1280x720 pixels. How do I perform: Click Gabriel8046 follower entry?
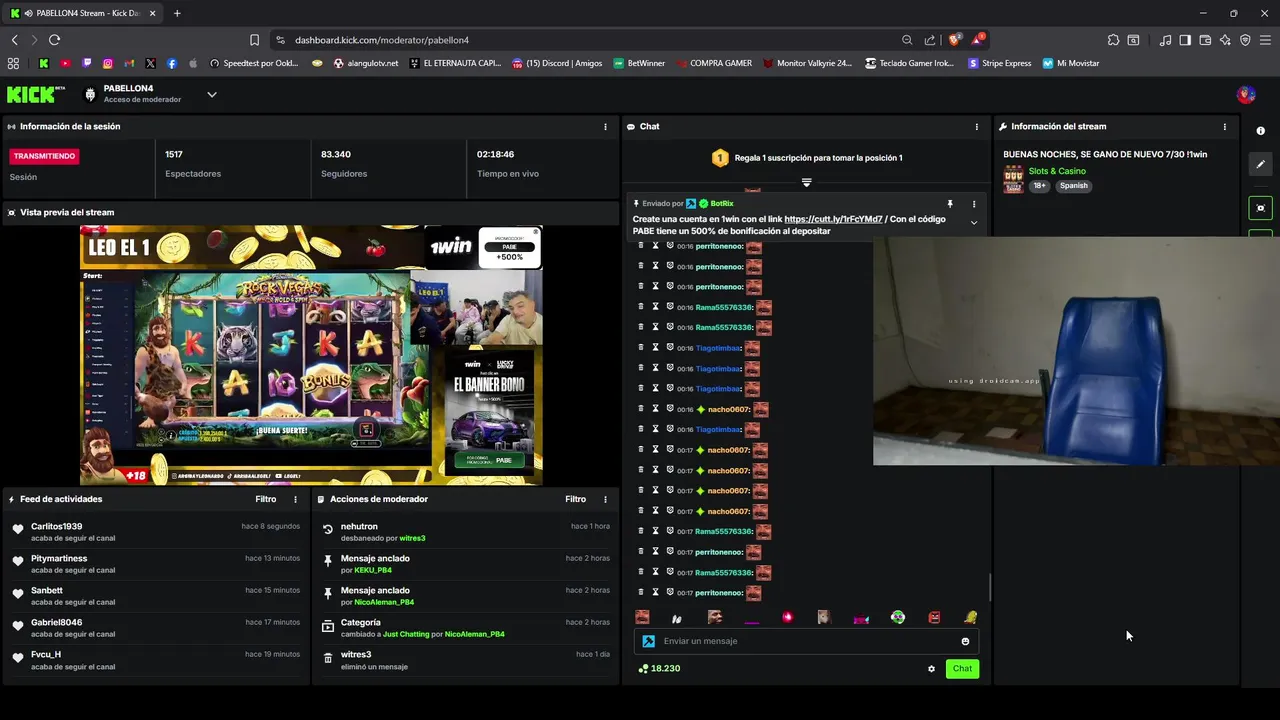point(56,623)
